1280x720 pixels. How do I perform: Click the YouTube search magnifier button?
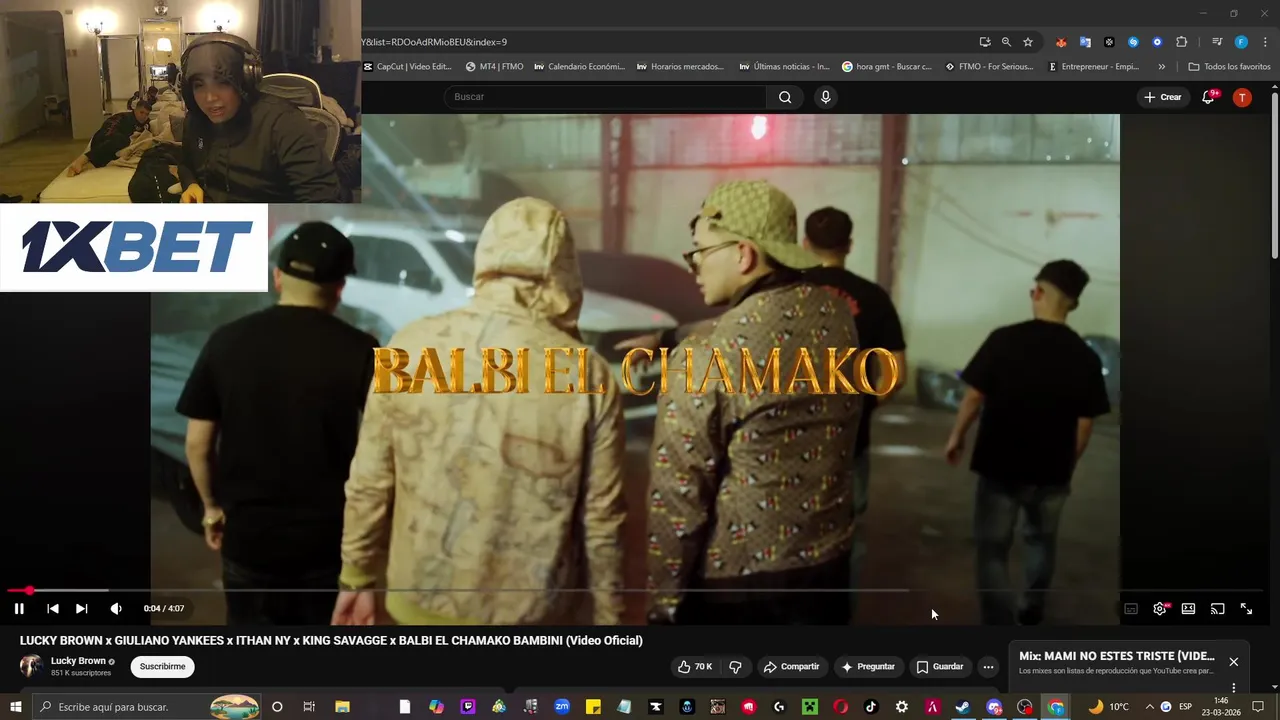coord(785,97)
